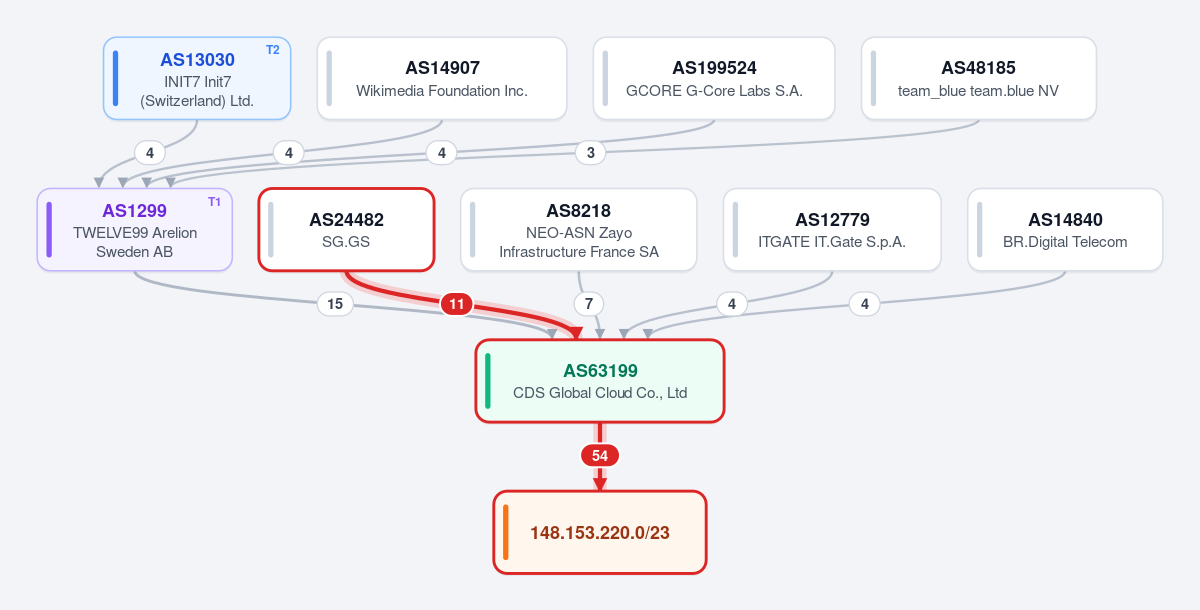Image resolution: width=1200 pixels, height=610 pixels.
Task: Click the 4 badge below AS14840 edge
Action: tap(865, 304)
